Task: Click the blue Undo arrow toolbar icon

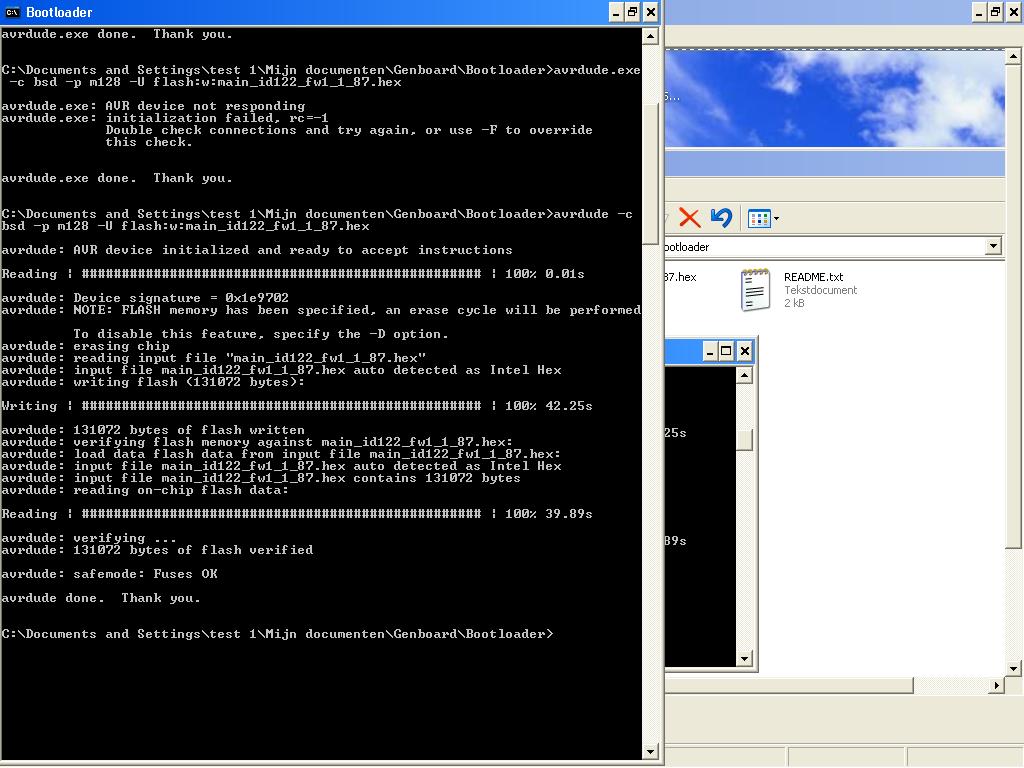Action: [722, 217]
